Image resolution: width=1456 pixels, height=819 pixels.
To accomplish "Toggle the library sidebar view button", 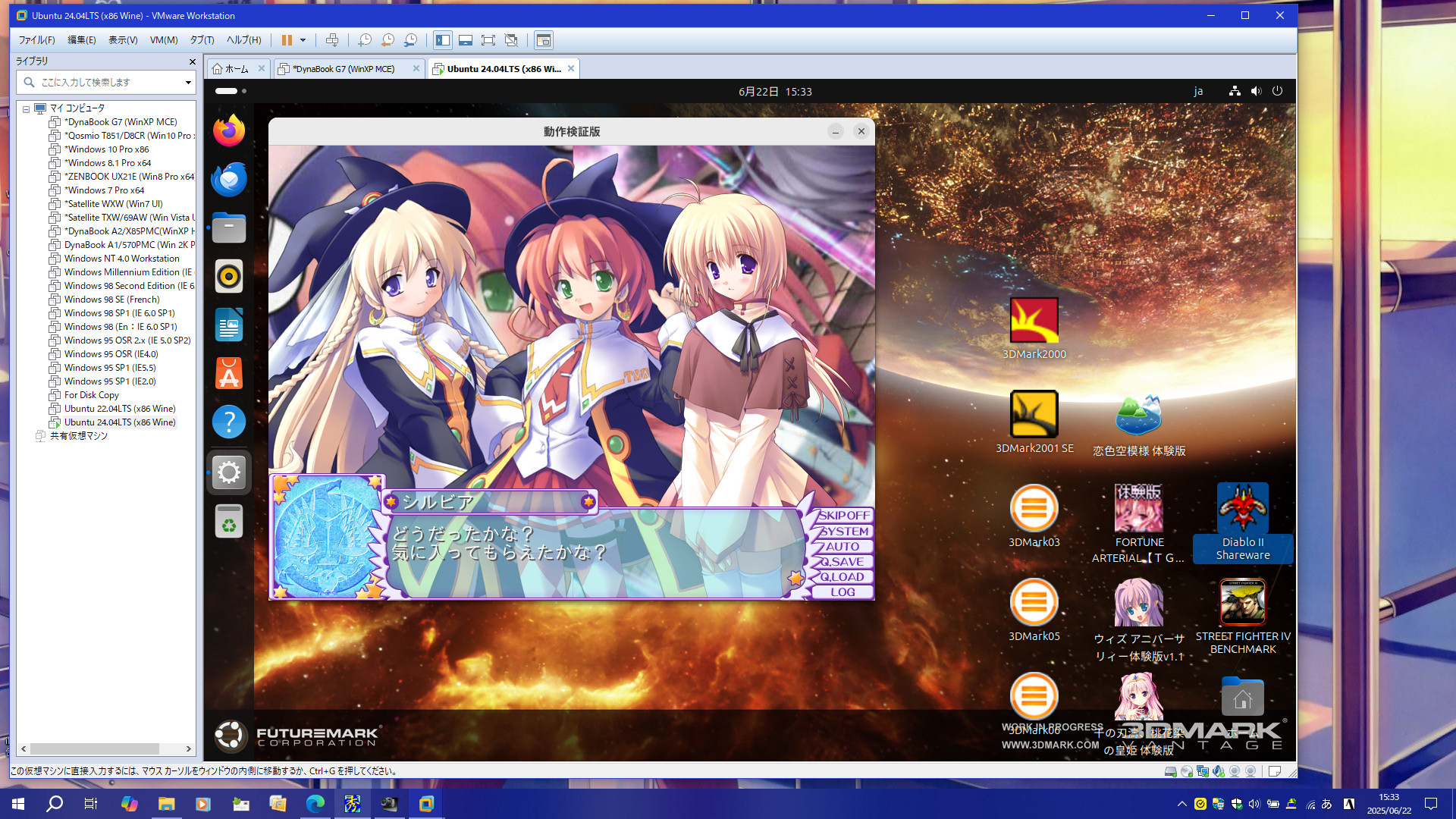I will click(443, 40).
